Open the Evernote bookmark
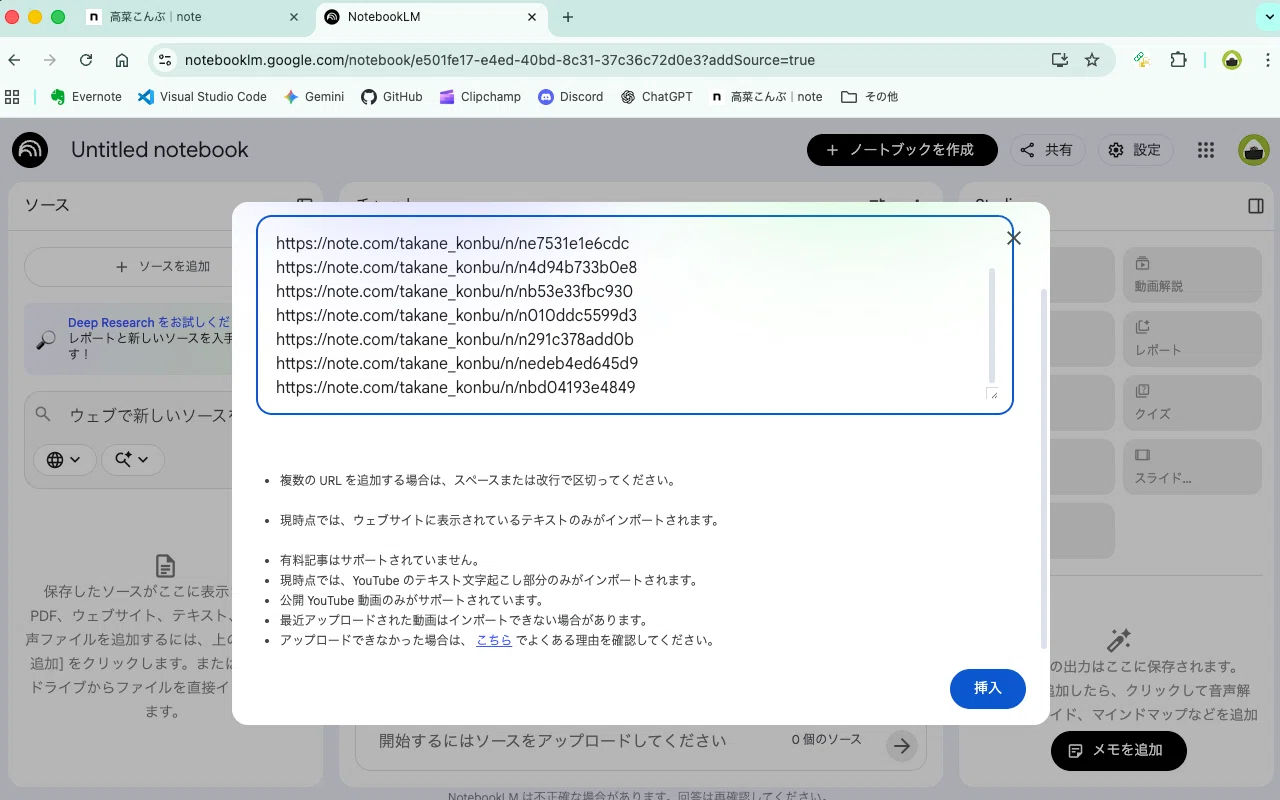Viewport: 1280px width, 800px height. coord(86,97)
